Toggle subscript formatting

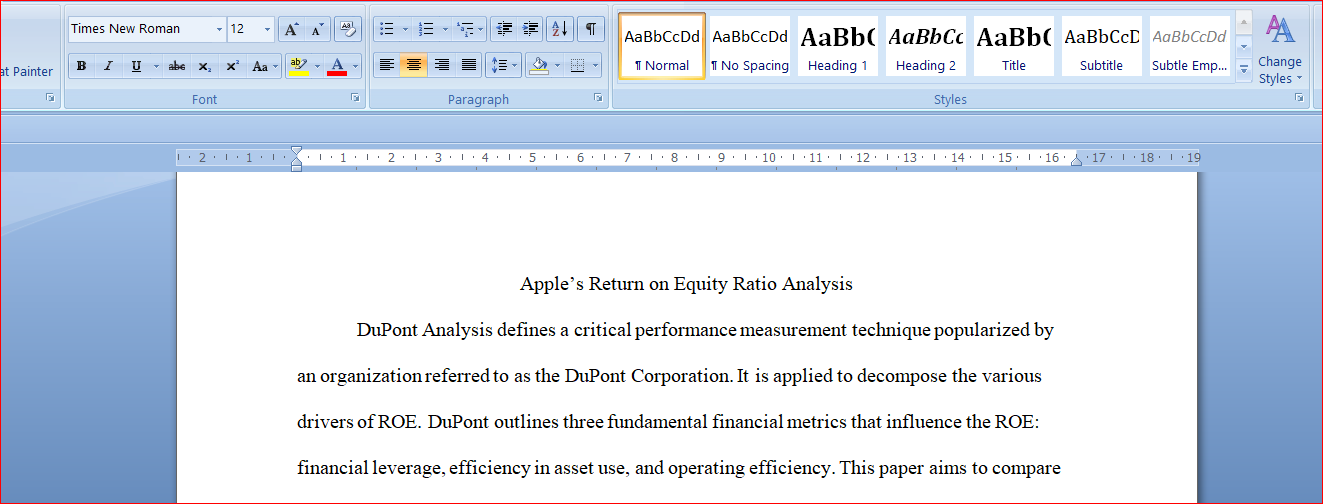(204, 66)
